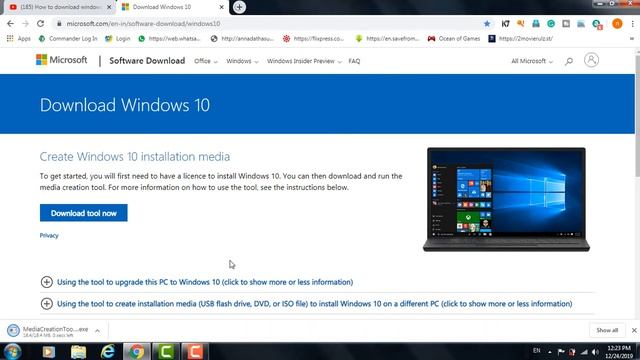This screenshot has height=360, width=640.
Task: Click the Download tool now button
Action: (84, 213)
